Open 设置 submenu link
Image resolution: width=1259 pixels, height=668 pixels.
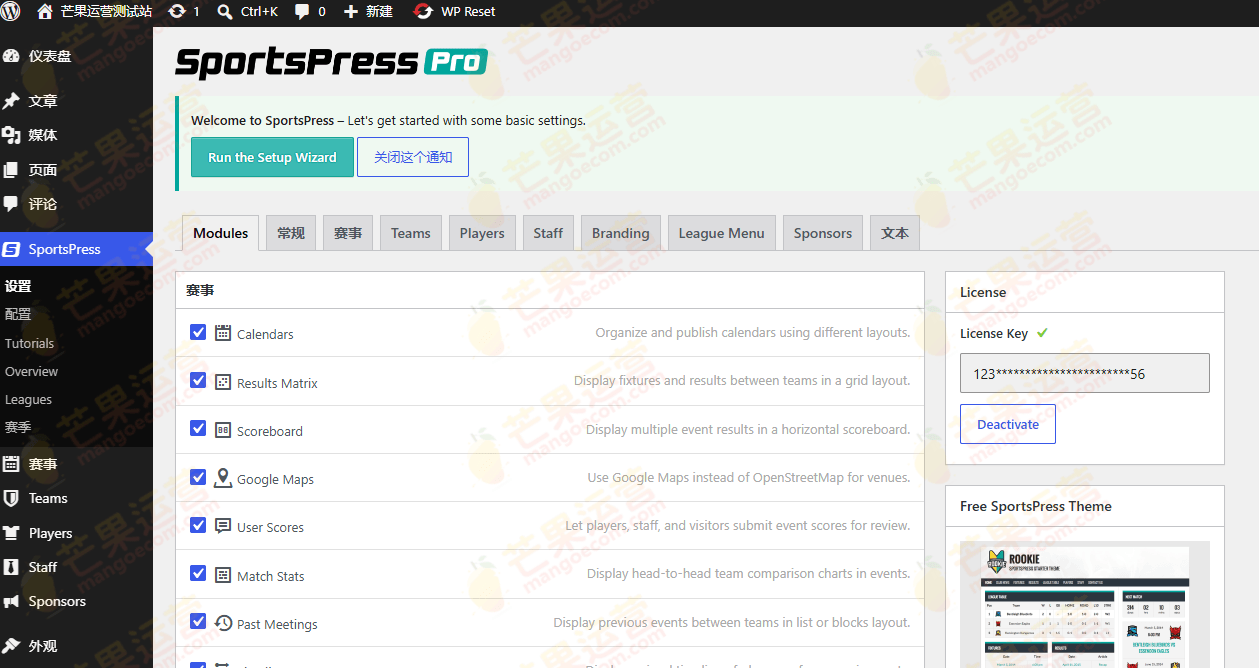[18, 286]
